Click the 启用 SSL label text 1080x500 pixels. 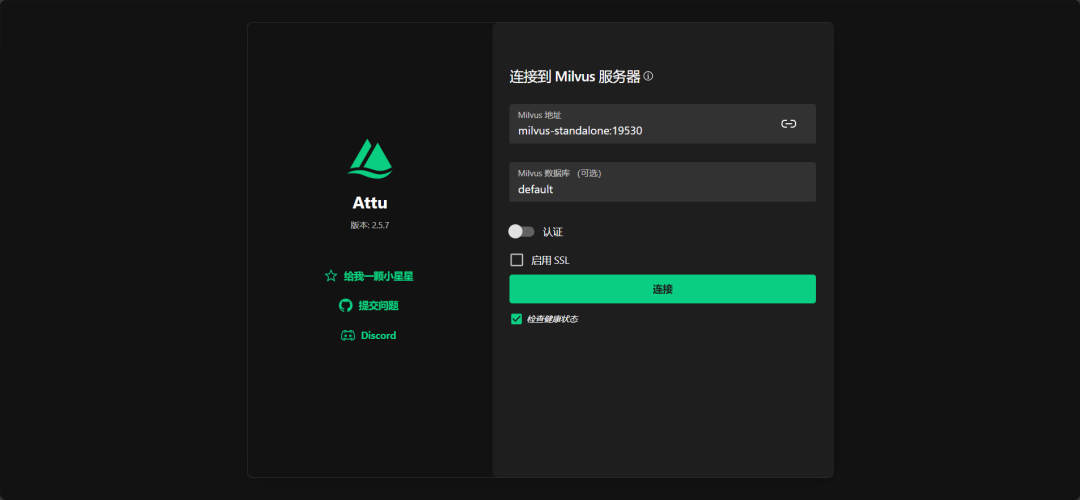[x=550, y=260]
